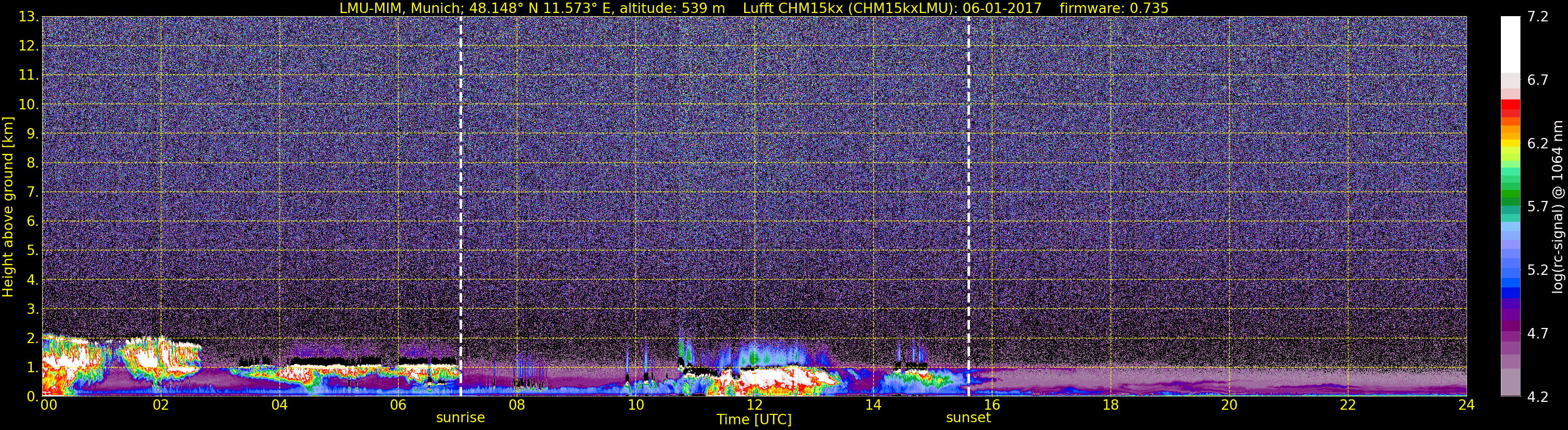
Task: Click the colorbar value label '5.7'
Action: (1538, 207)
